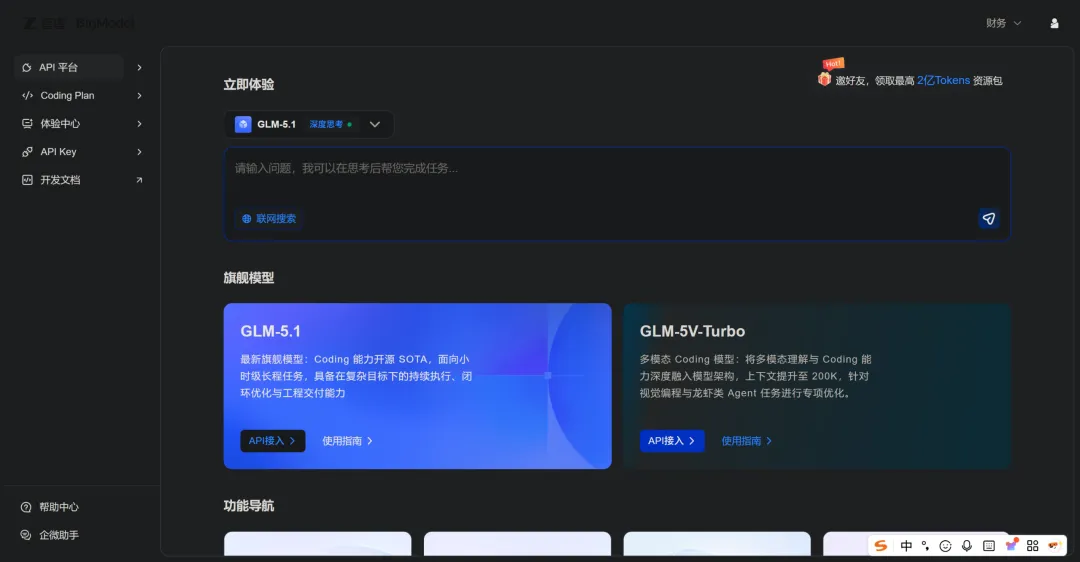This screenshot has width=1080, height=562.
Task: Click the 旗舰模型 section heading
Action: [249, 278]
